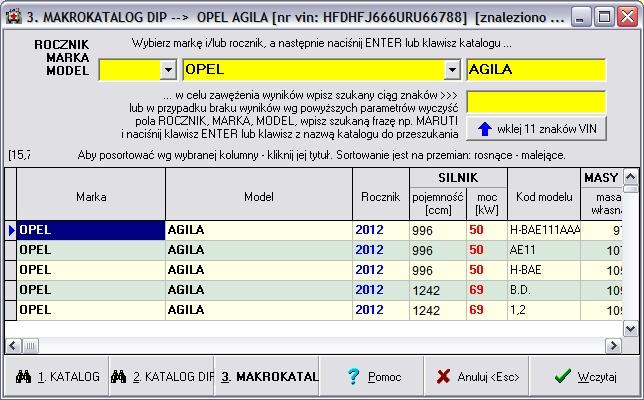644x400 pixels.
Task: Click the question mark Pomoc icon
Action: coord(353,377)
